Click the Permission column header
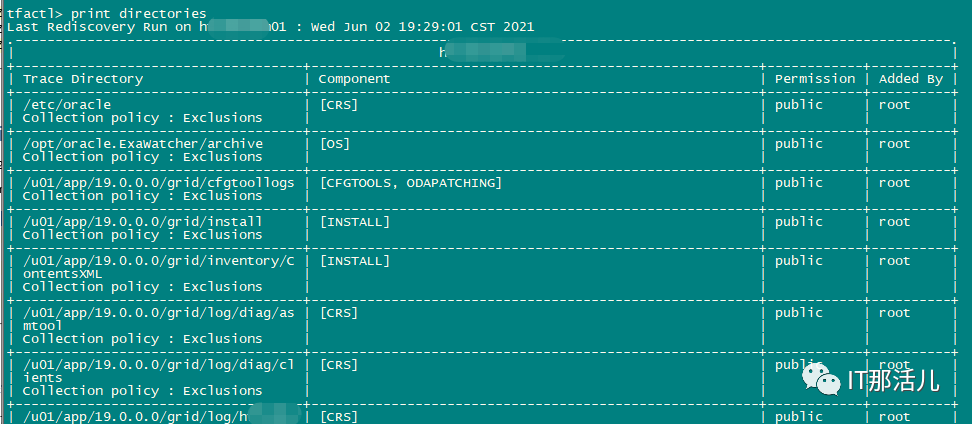Viewport: 972px width, 424px height. tap(815, 79)
